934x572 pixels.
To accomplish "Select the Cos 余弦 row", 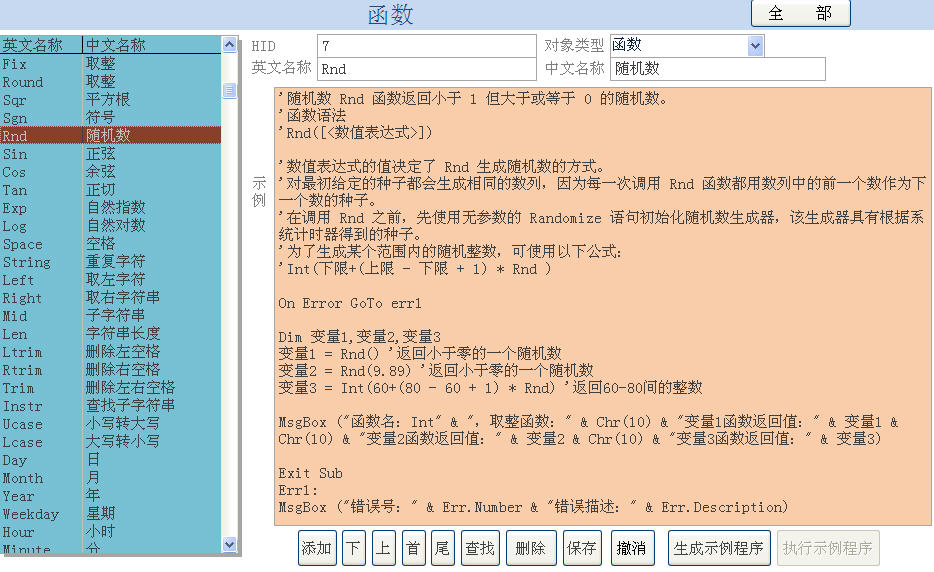I will coord(110,172).
